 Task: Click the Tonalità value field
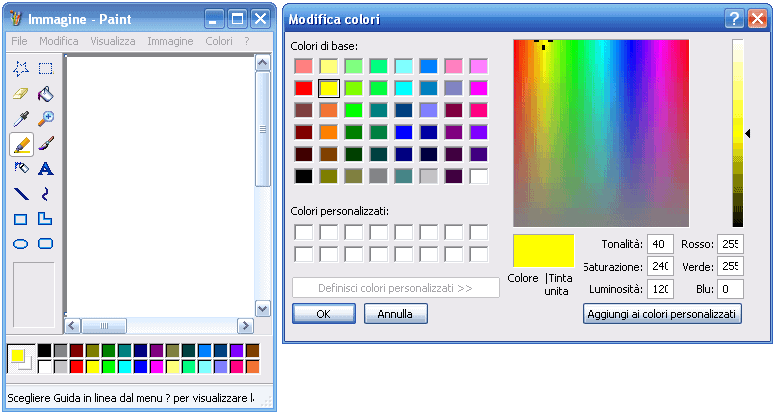tap(660, 244)
